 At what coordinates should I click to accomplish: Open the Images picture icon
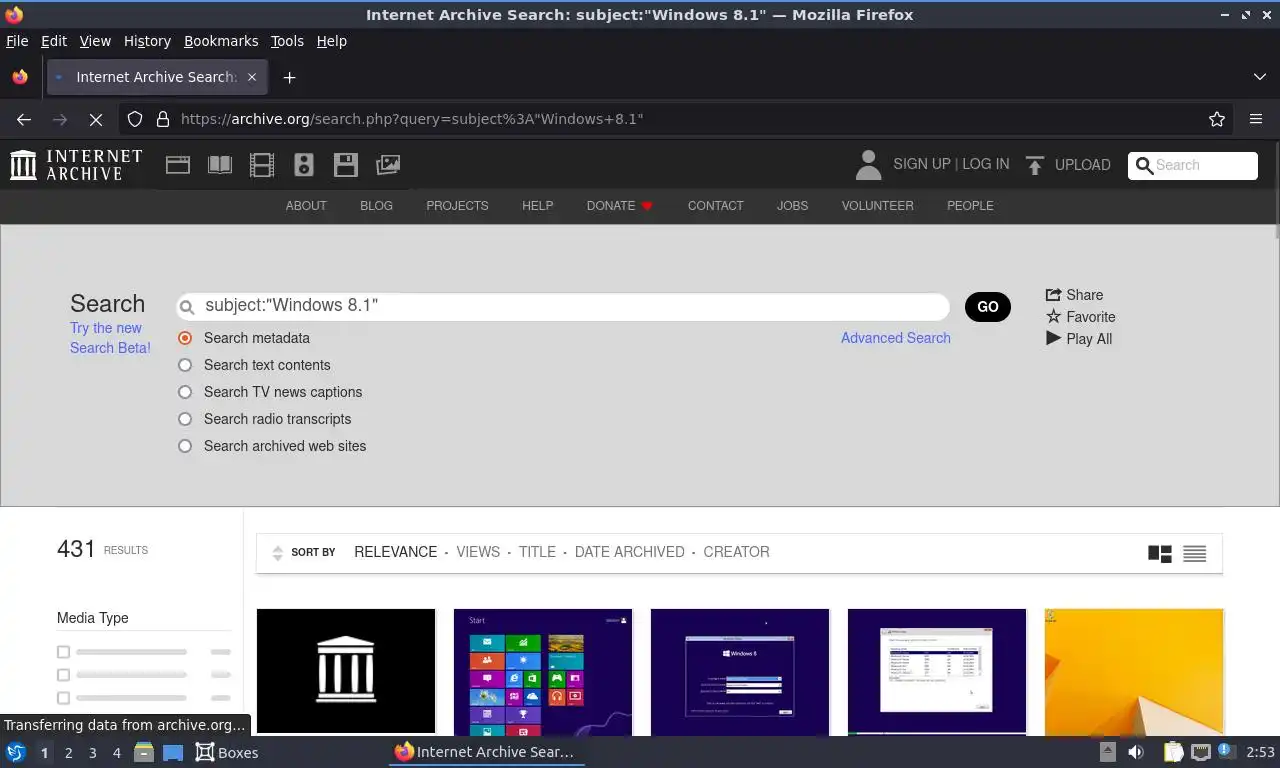click(x=388, y=165)
